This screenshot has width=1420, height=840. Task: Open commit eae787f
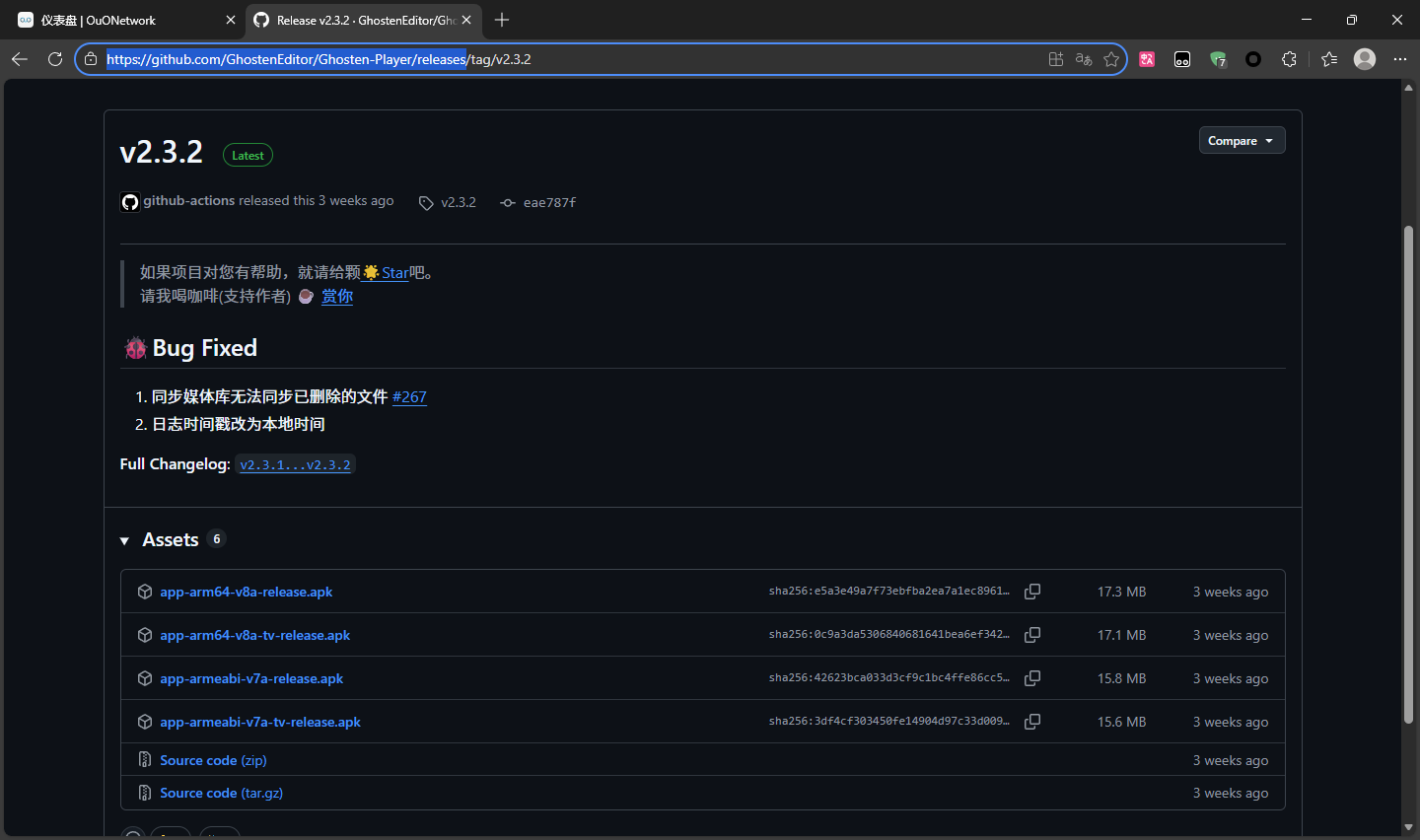[x=548, y=202]
